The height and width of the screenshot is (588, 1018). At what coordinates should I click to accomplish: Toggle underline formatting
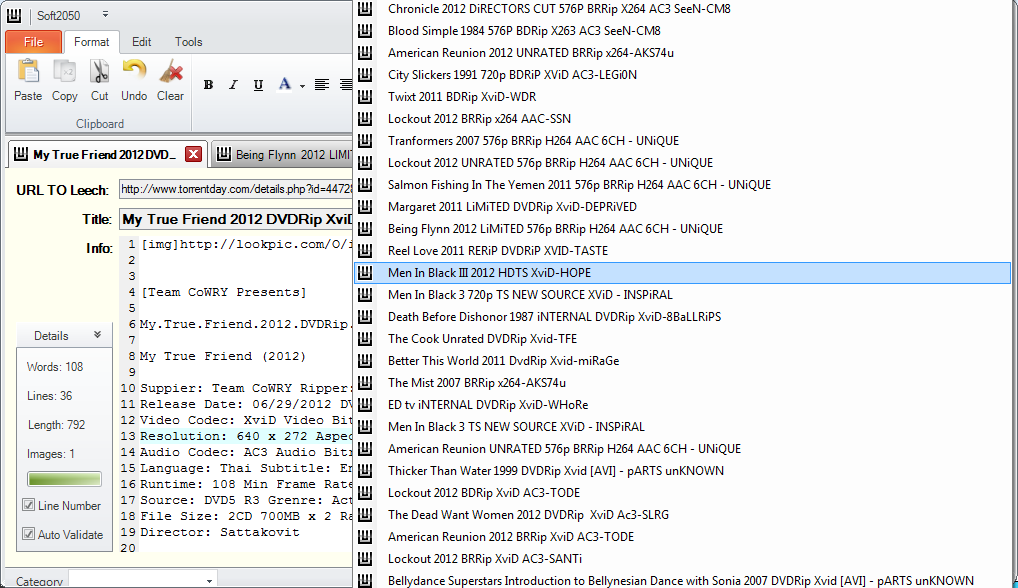tap(258, 85)
